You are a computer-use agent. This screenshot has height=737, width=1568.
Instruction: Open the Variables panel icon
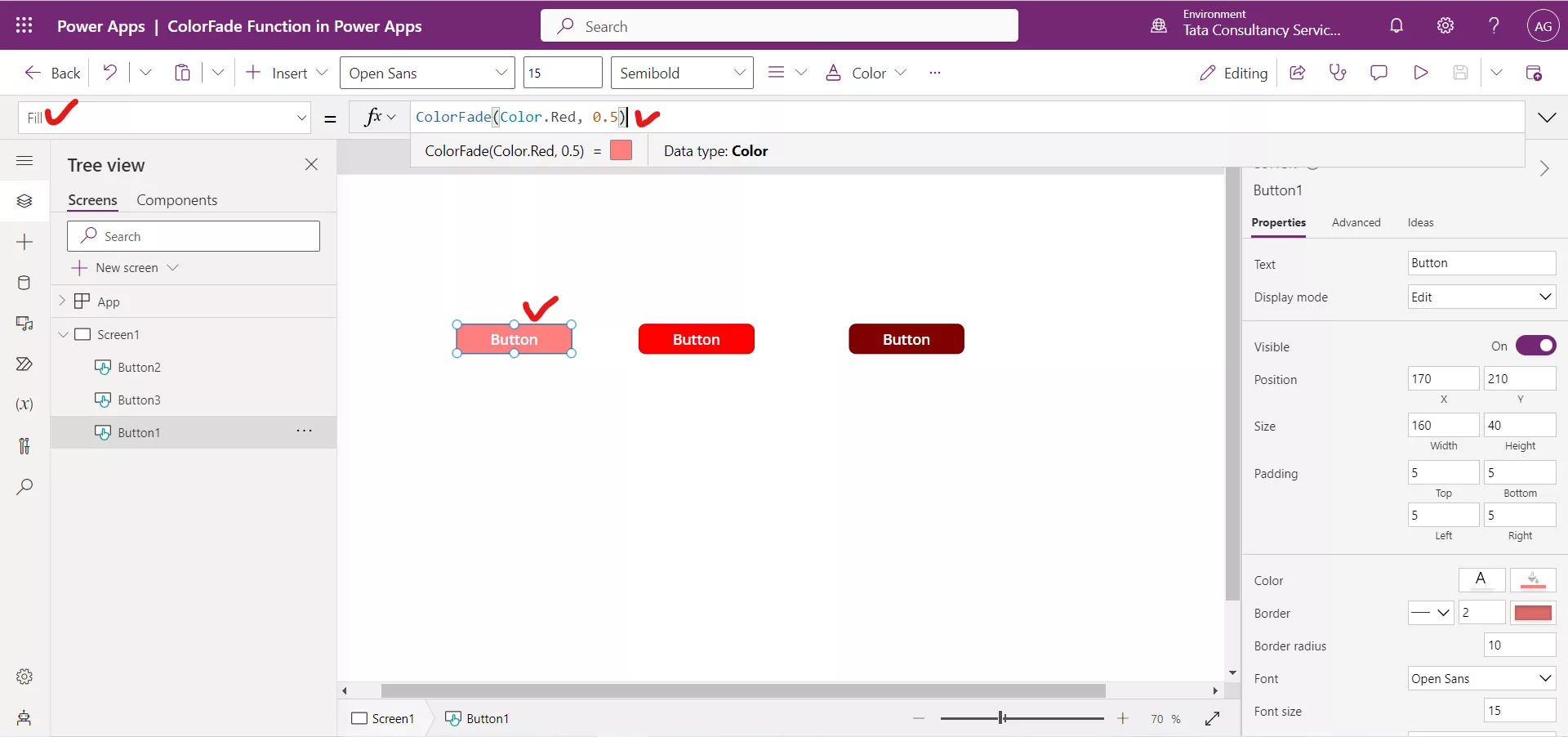click(24, 404)
